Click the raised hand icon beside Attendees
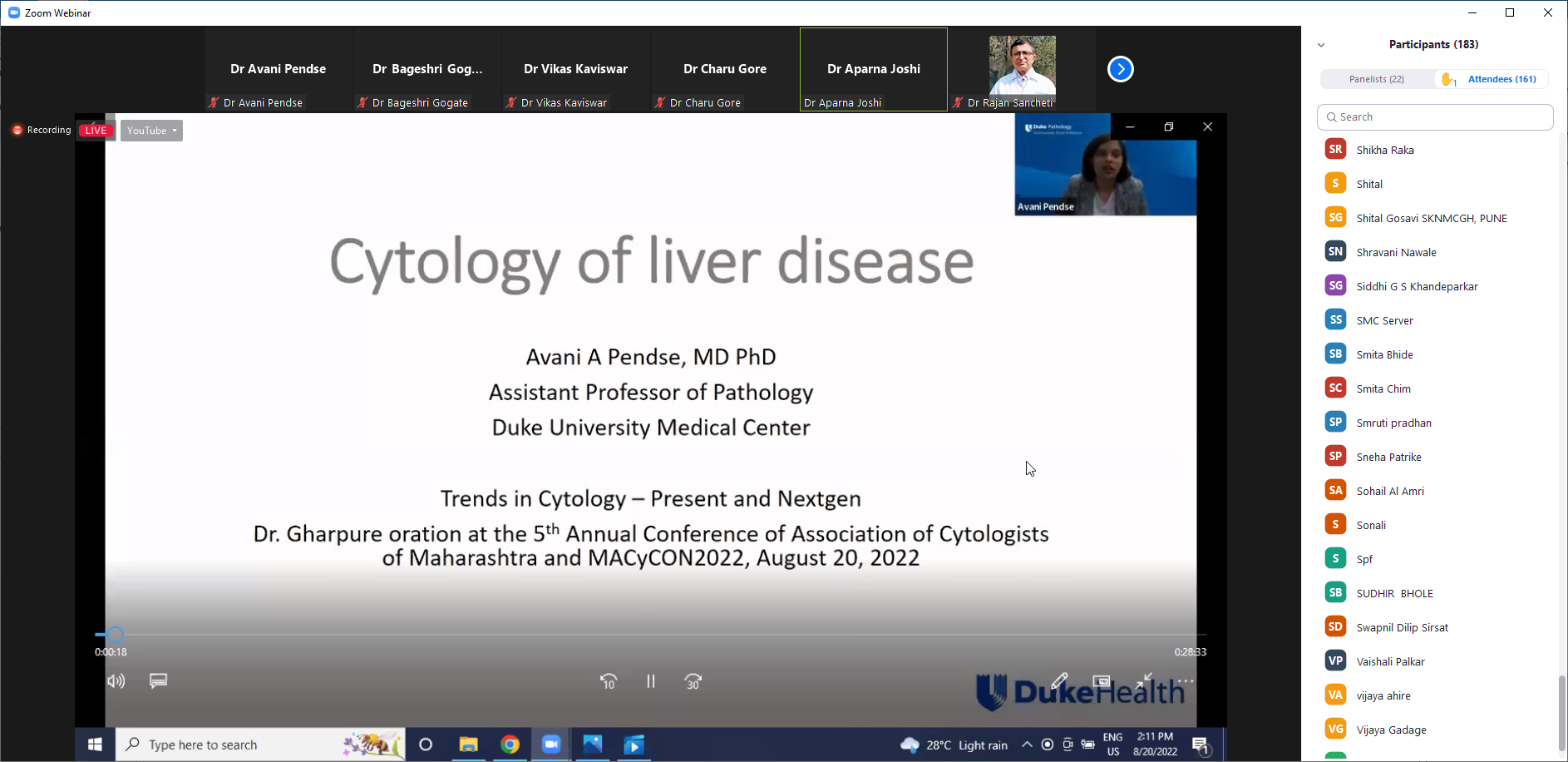The width and height of the screenshot is (1568, 762). click(x=1447, y=79)
